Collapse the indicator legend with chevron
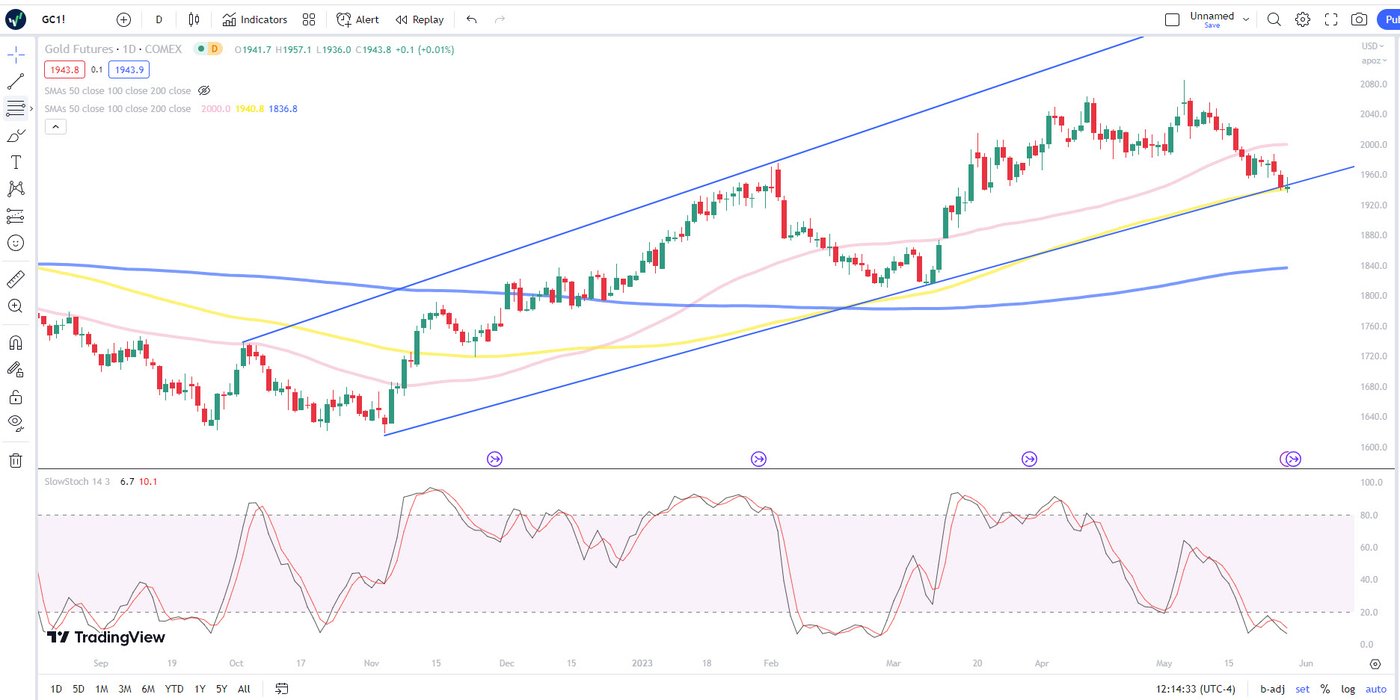The width and height of the screenshot is (1400, 700). pos(55,126)
